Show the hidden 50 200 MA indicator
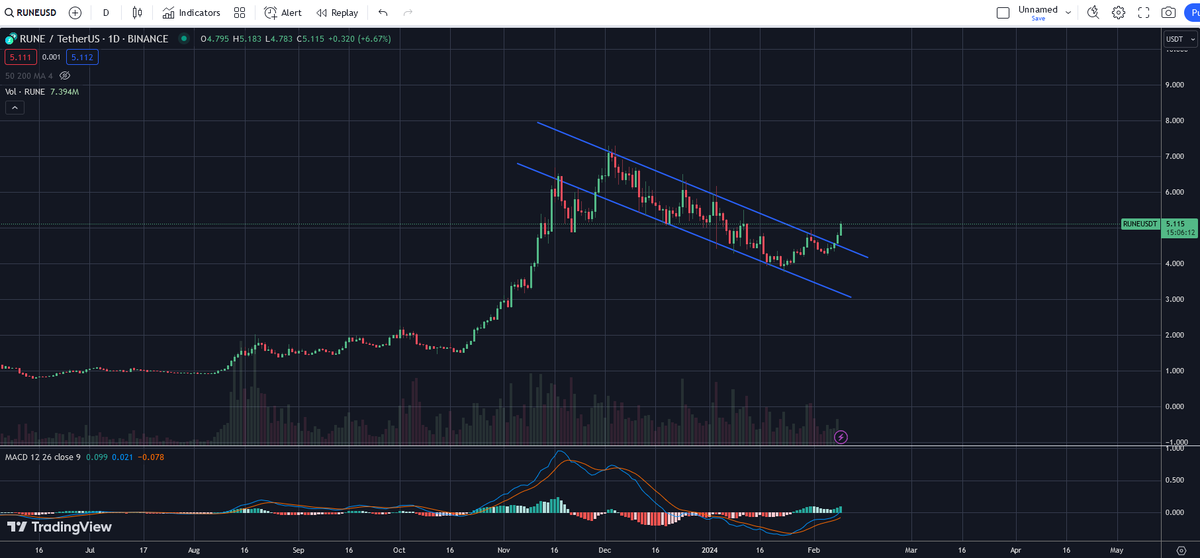Screen dimensions: 1200x558 coord(65,75)
